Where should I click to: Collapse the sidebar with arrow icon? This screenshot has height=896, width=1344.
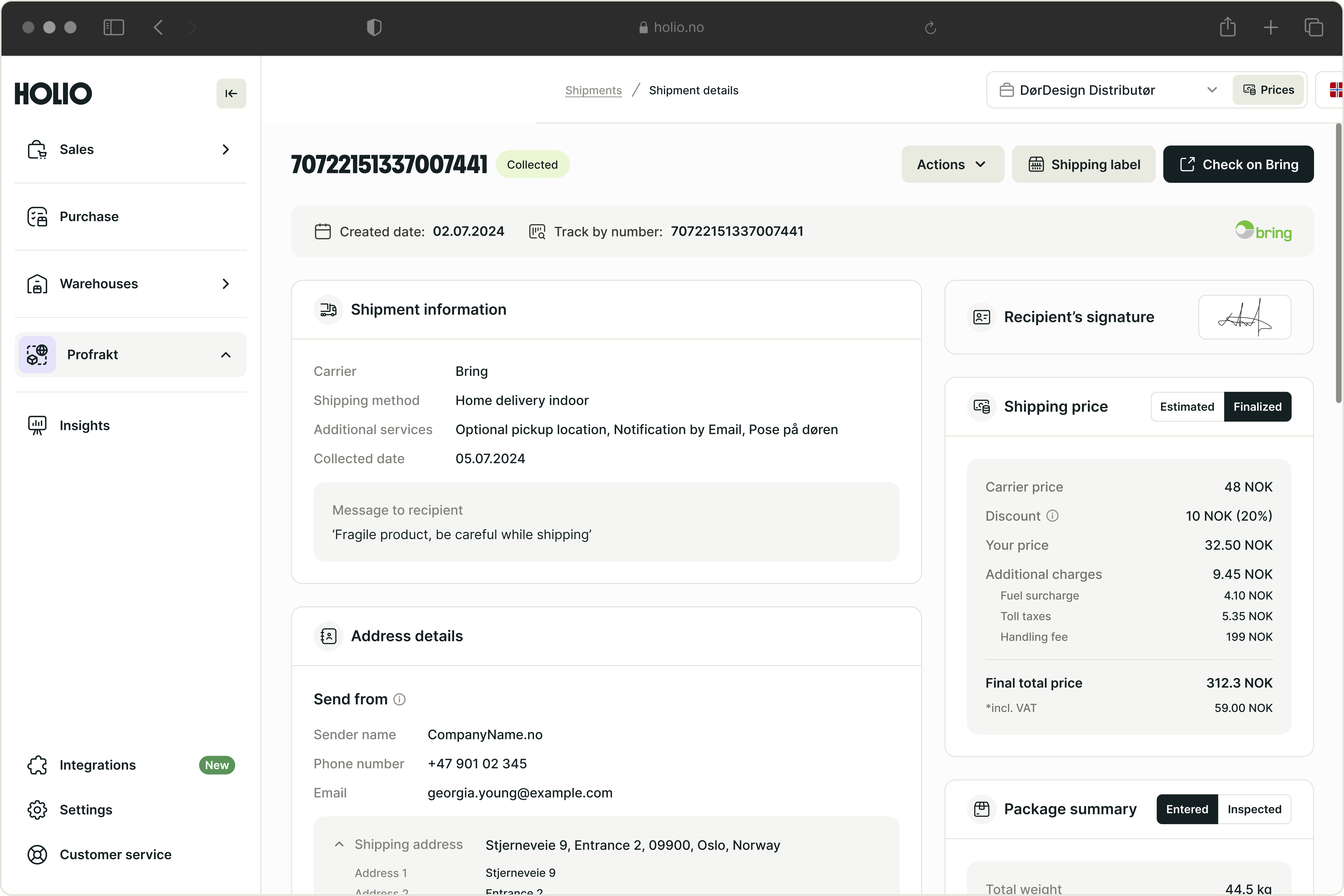click(231, 93)
